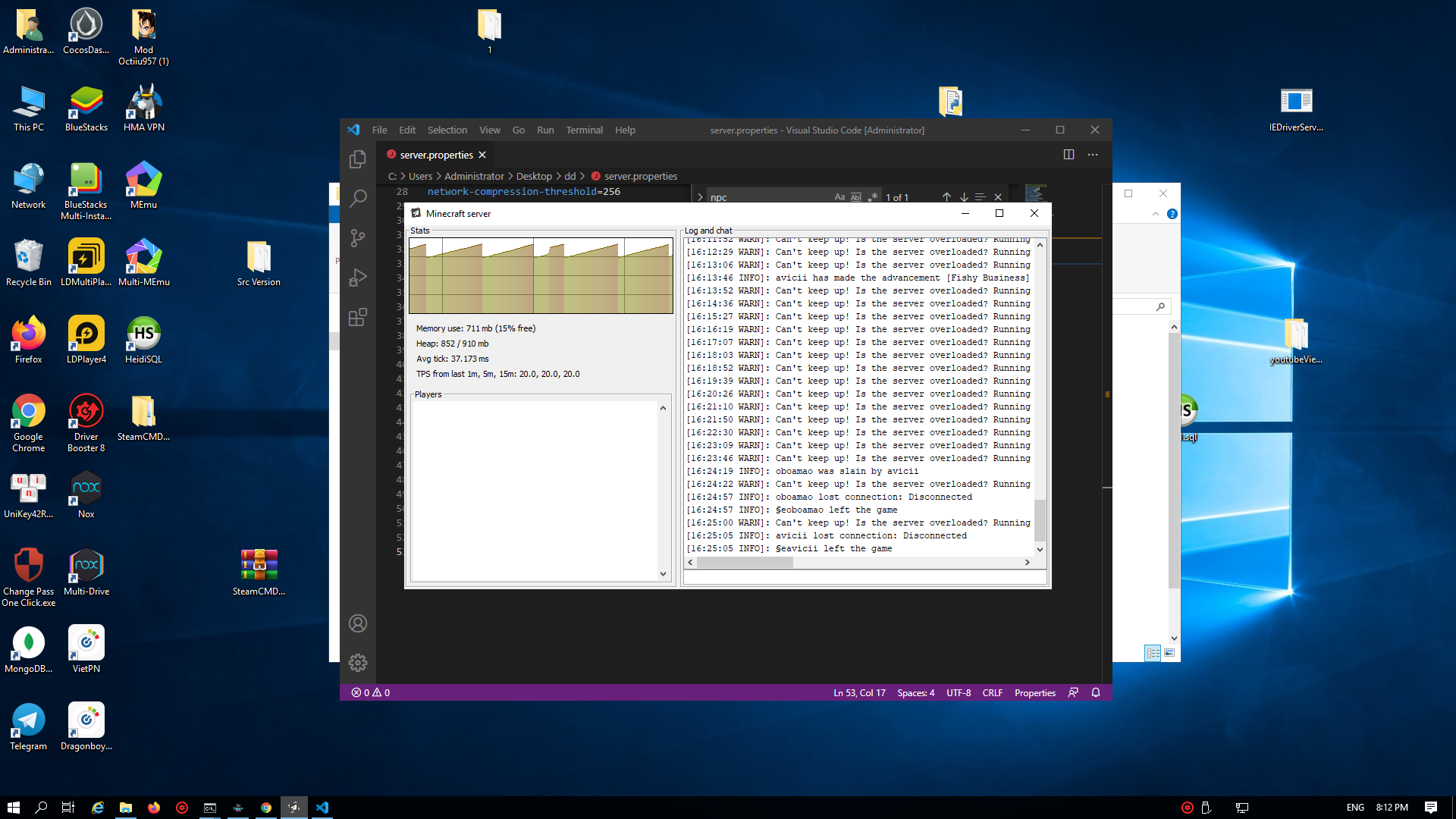Open the Source Control view
Screen dimensions: 1456x819
358,238
